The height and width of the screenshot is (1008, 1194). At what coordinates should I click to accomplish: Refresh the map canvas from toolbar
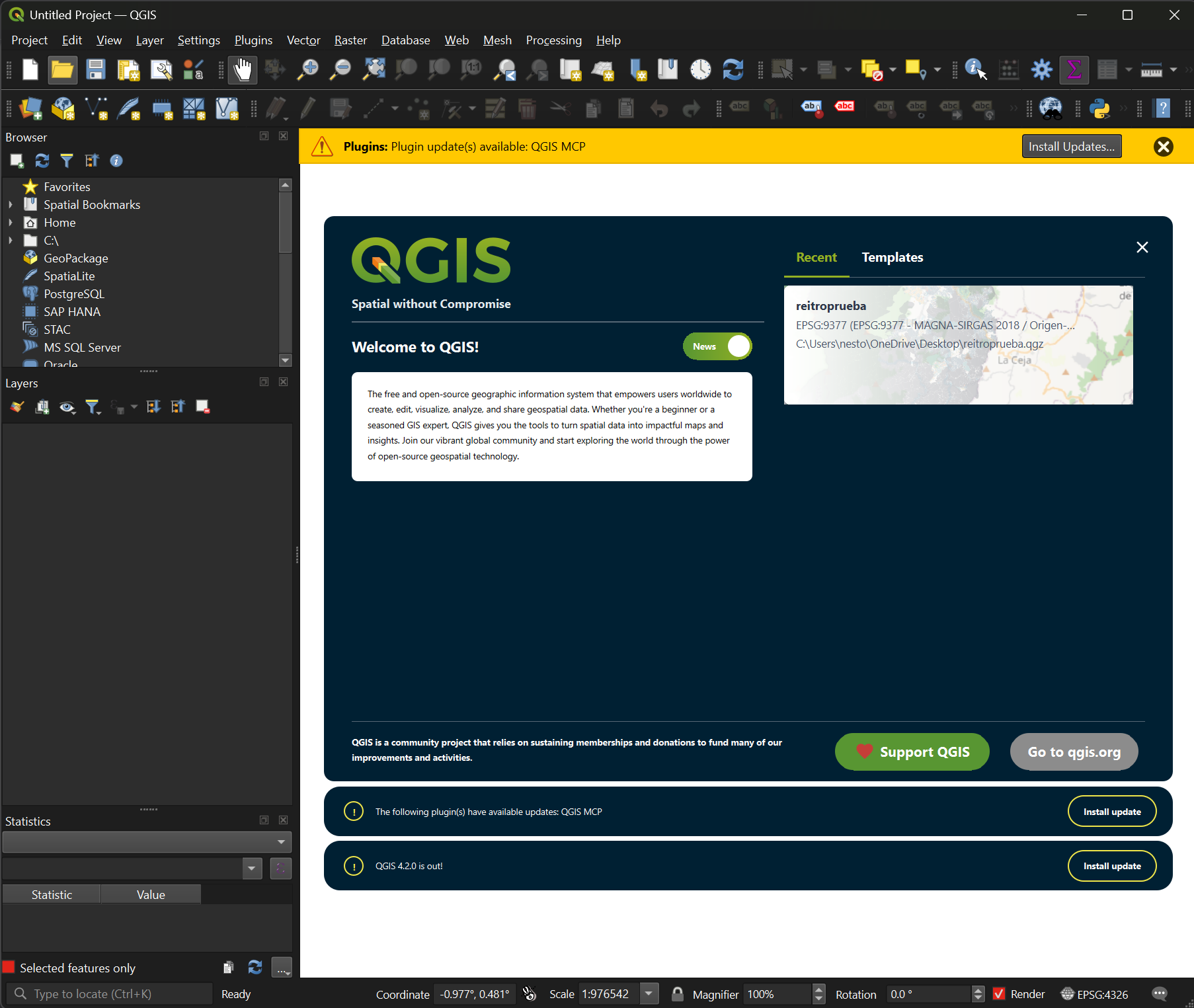point(733,69)
